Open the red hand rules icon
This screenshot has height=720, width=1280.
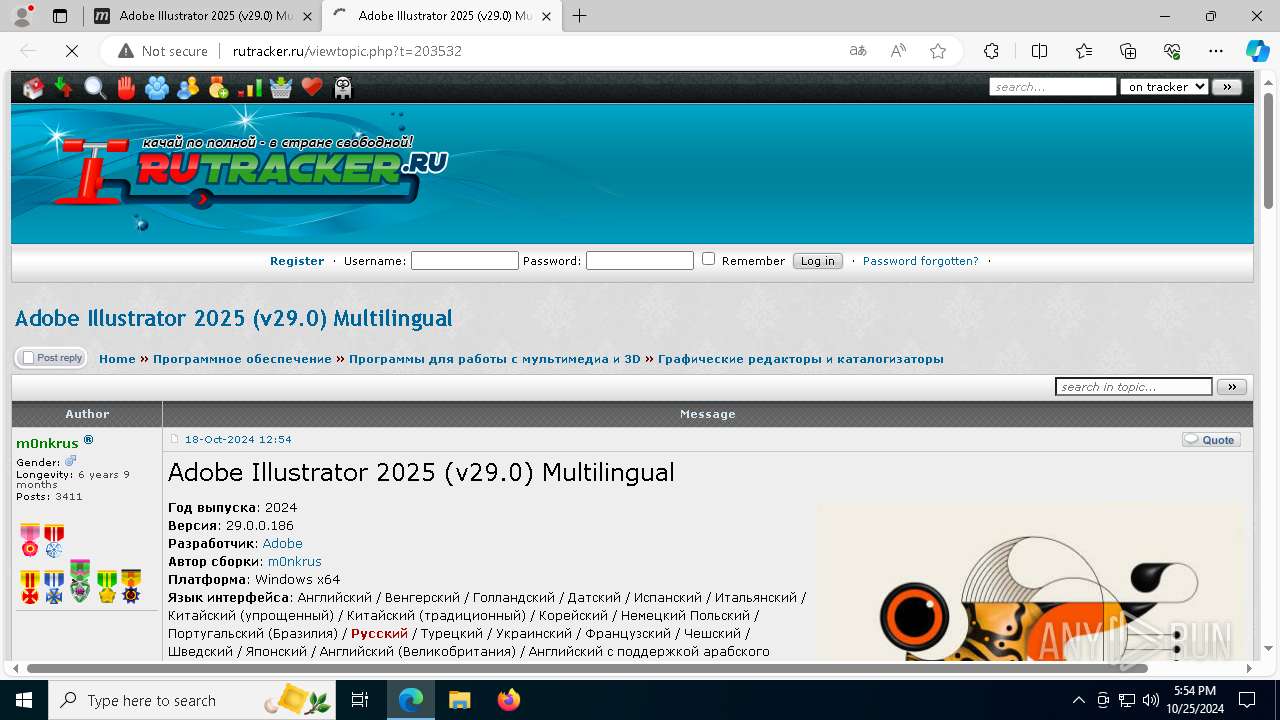[126, 88]
